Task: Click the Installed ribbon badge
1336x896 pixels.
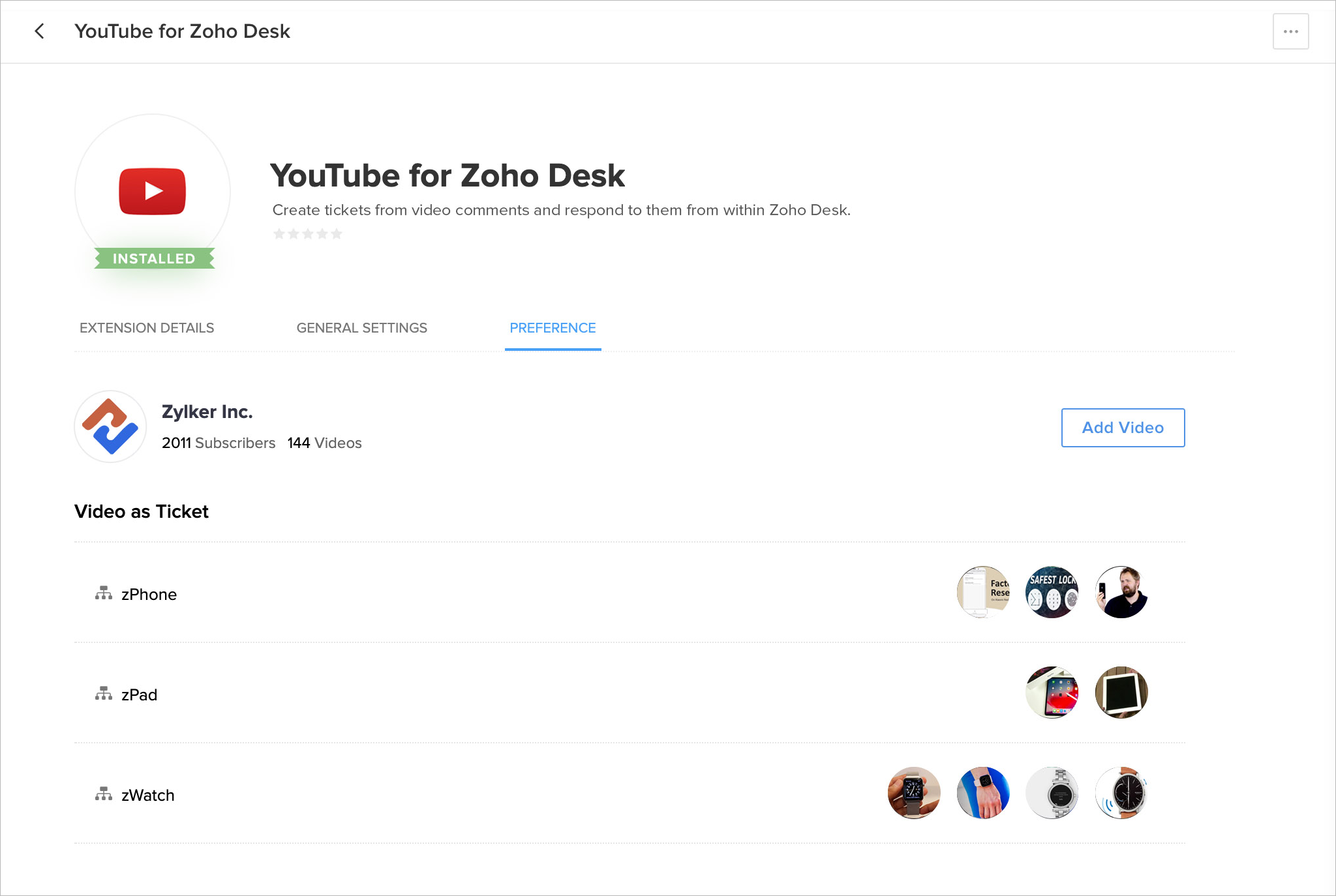Action: [x=154, y=259]
